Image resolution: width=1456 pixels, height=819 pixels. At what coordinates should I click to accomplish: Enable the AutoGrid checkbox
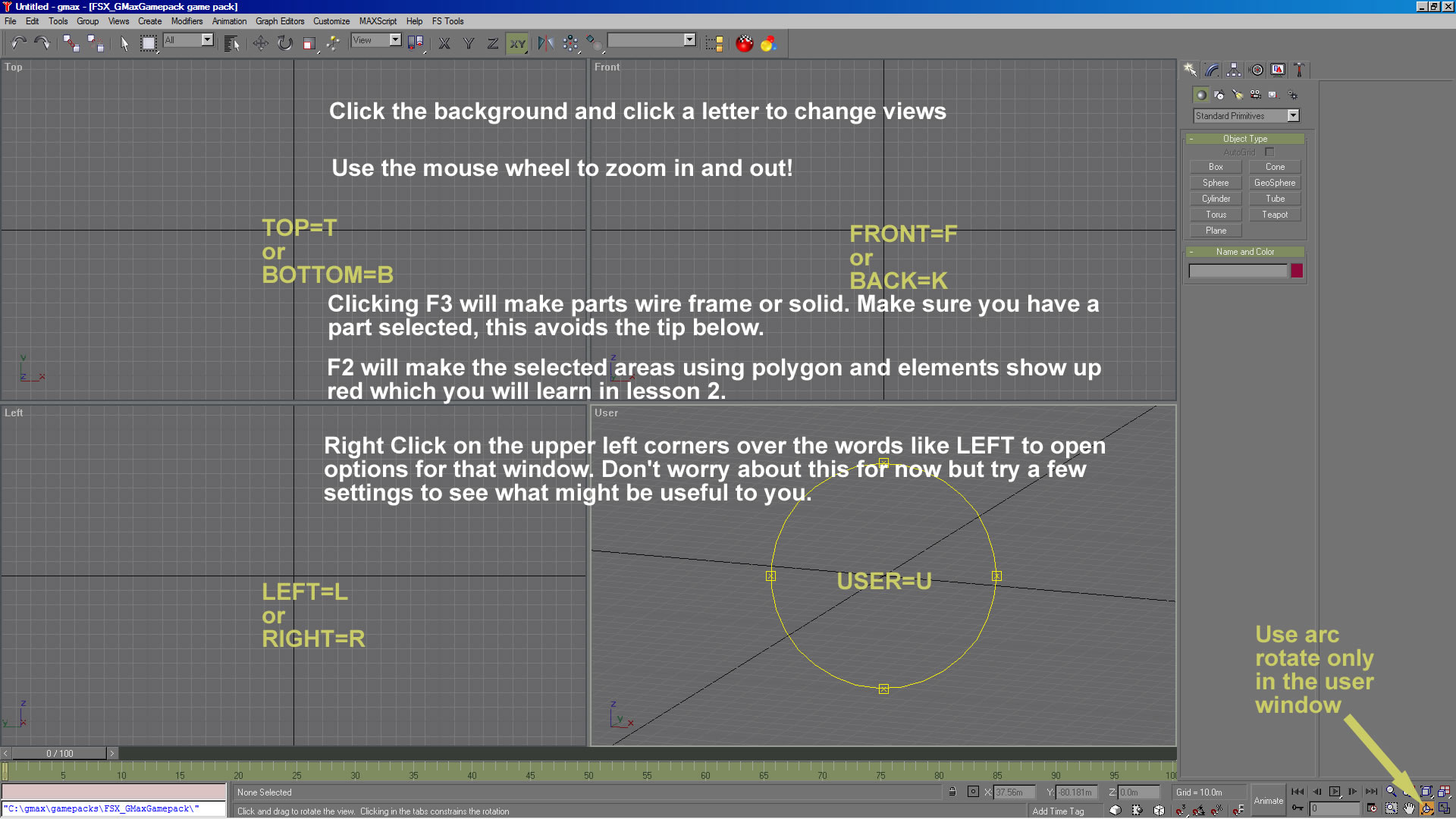point(1269,152)
